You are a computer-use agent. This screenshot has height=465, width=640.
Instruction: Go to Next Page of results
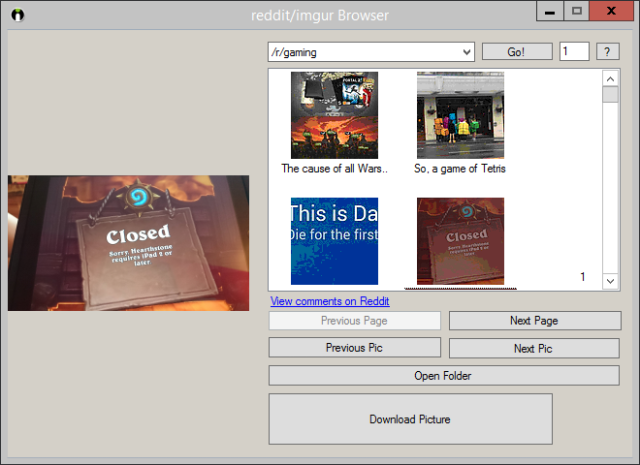click(534, 321)
